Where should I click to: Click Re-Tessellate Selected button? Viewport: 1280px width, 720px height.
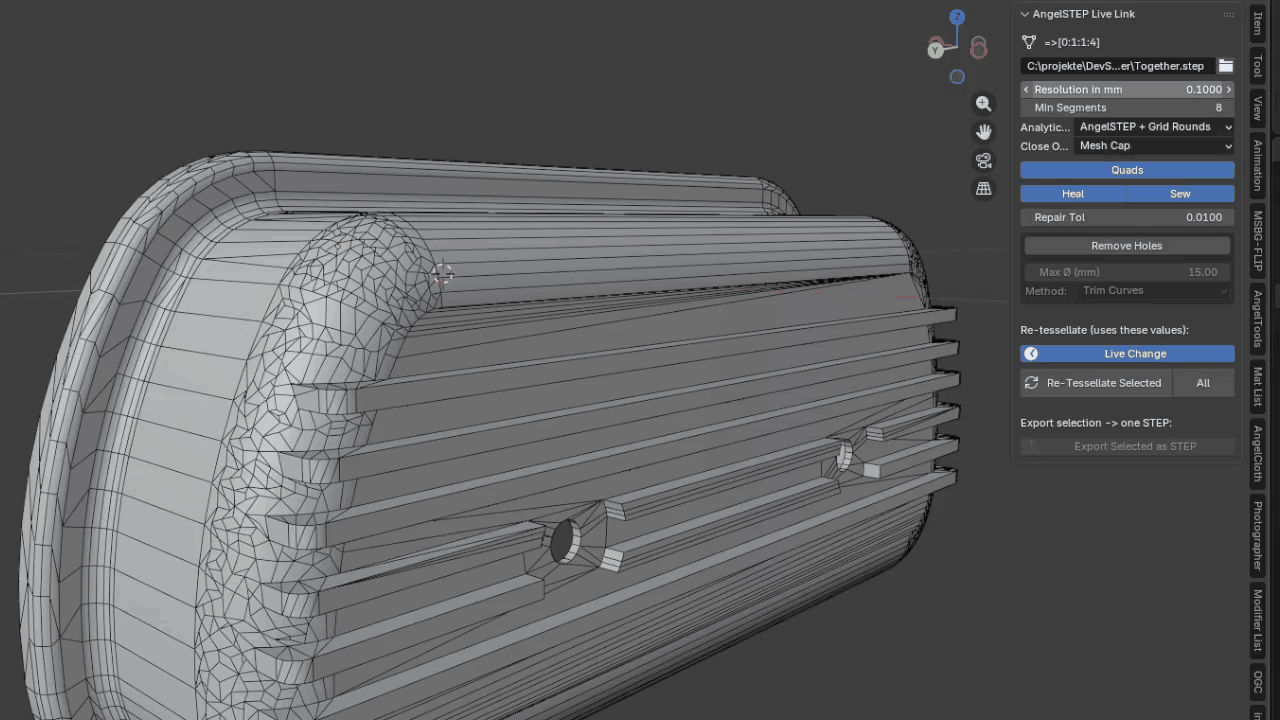[1095, 383]
